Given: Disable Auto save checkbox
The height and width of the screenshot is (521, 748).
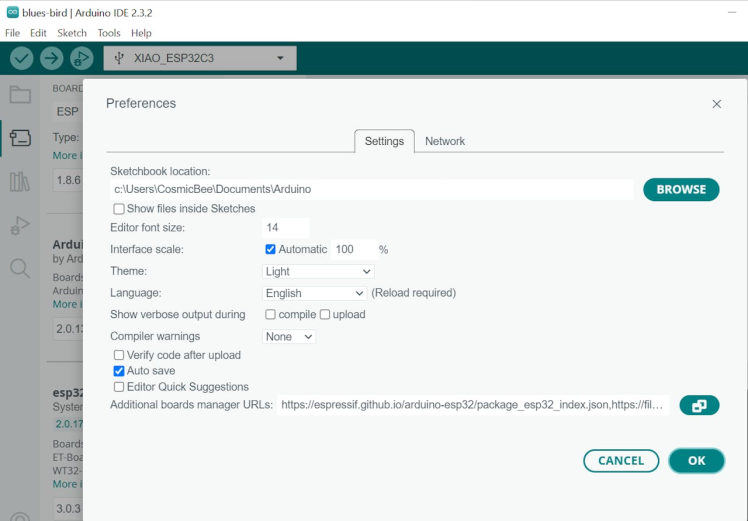Looking at the screenshot, I should tap(119, 371).
